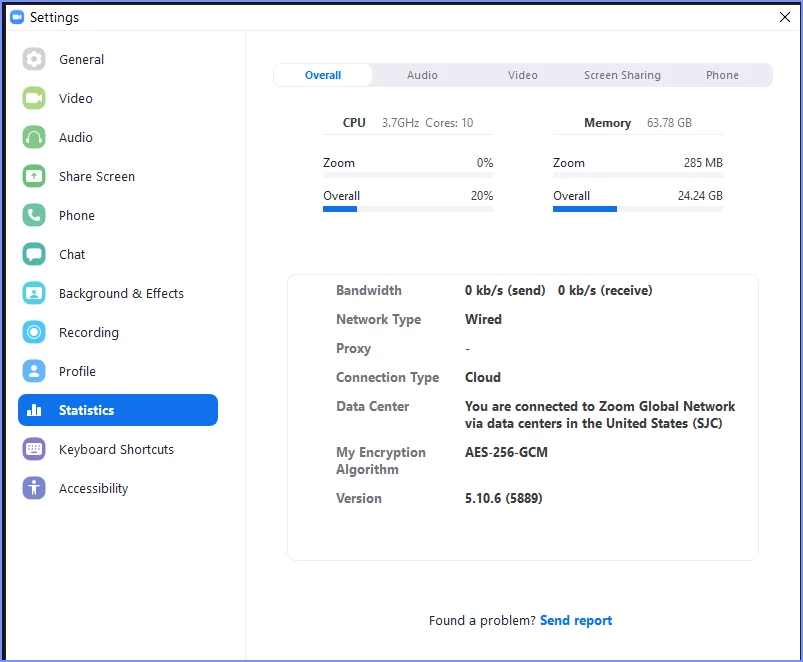Select the Statistics label

click(x=87, y=410)
